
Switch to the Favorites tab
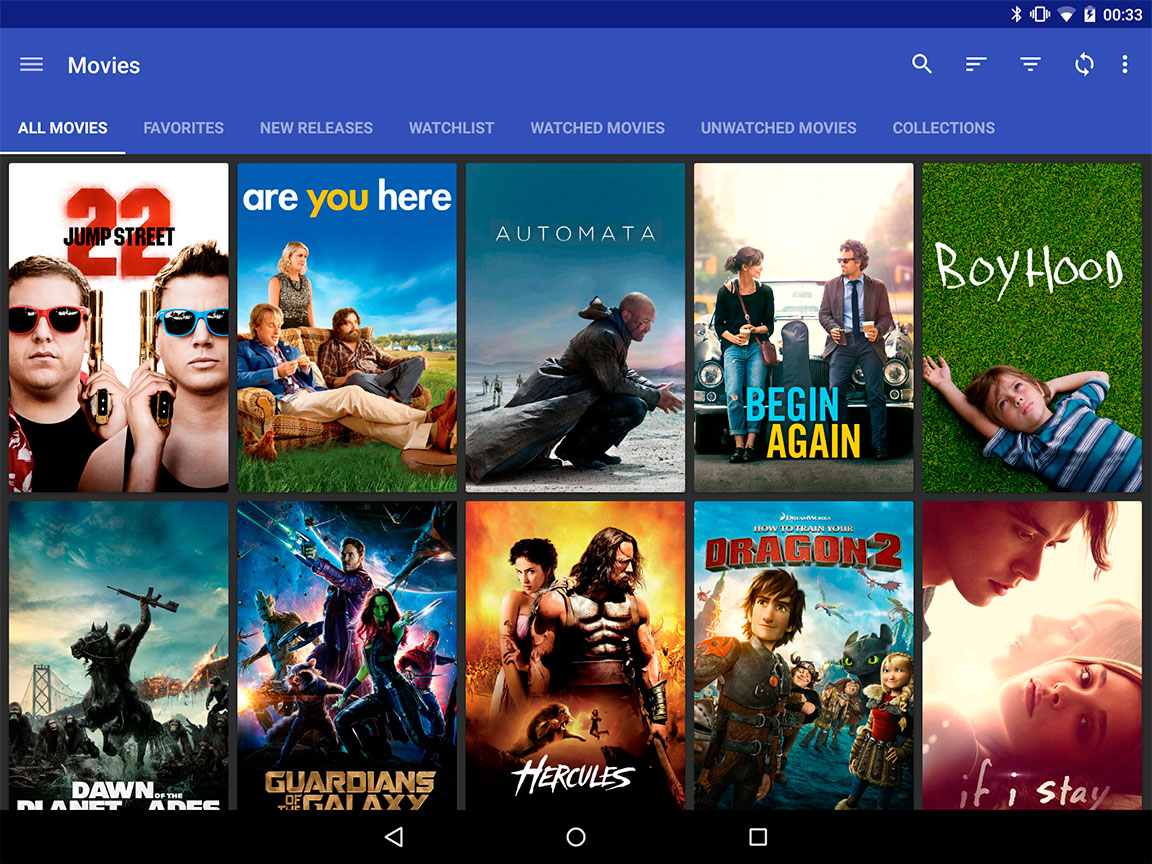183,128
